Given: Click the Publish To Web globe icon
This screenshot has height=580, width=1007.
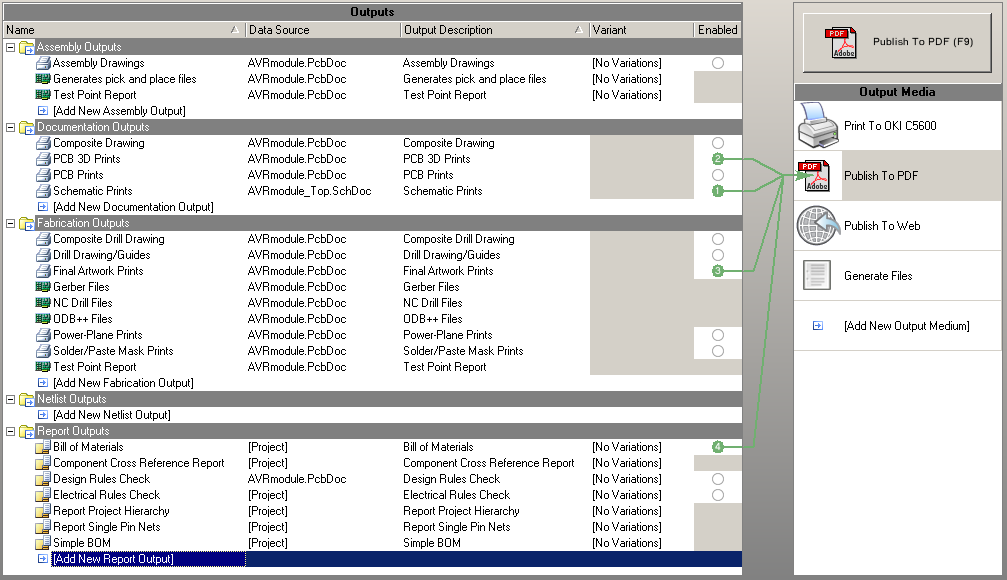Looking at the screenshot, I should click(818, 225).
